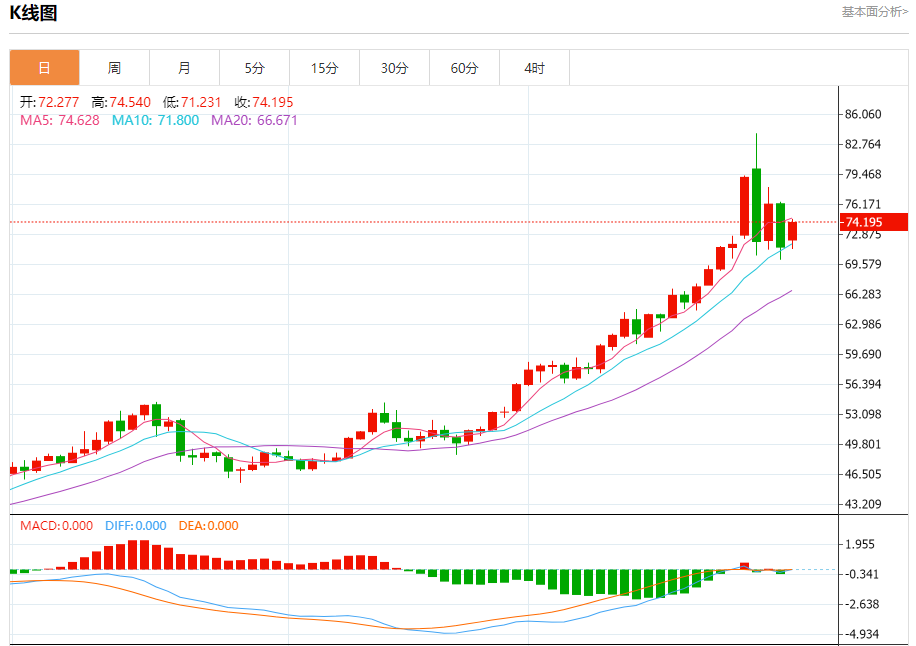Image resolution: width=916 pixels, height=646 pixels.
Task: Click the 低:71.231 low price
Action: pos(192,102)
